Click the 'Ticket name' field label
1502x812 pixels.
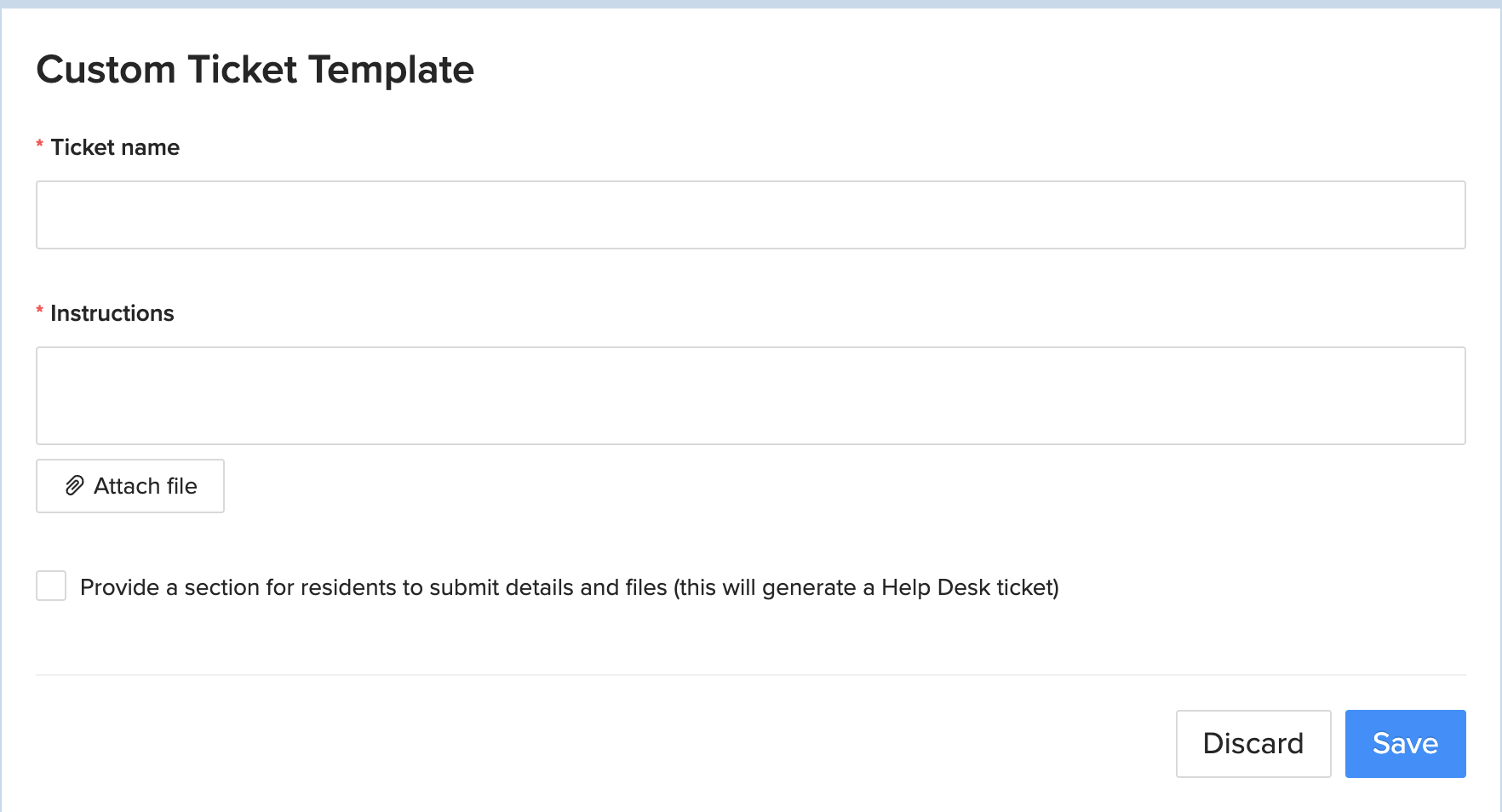pyautogui.click(x=115, y=147)
